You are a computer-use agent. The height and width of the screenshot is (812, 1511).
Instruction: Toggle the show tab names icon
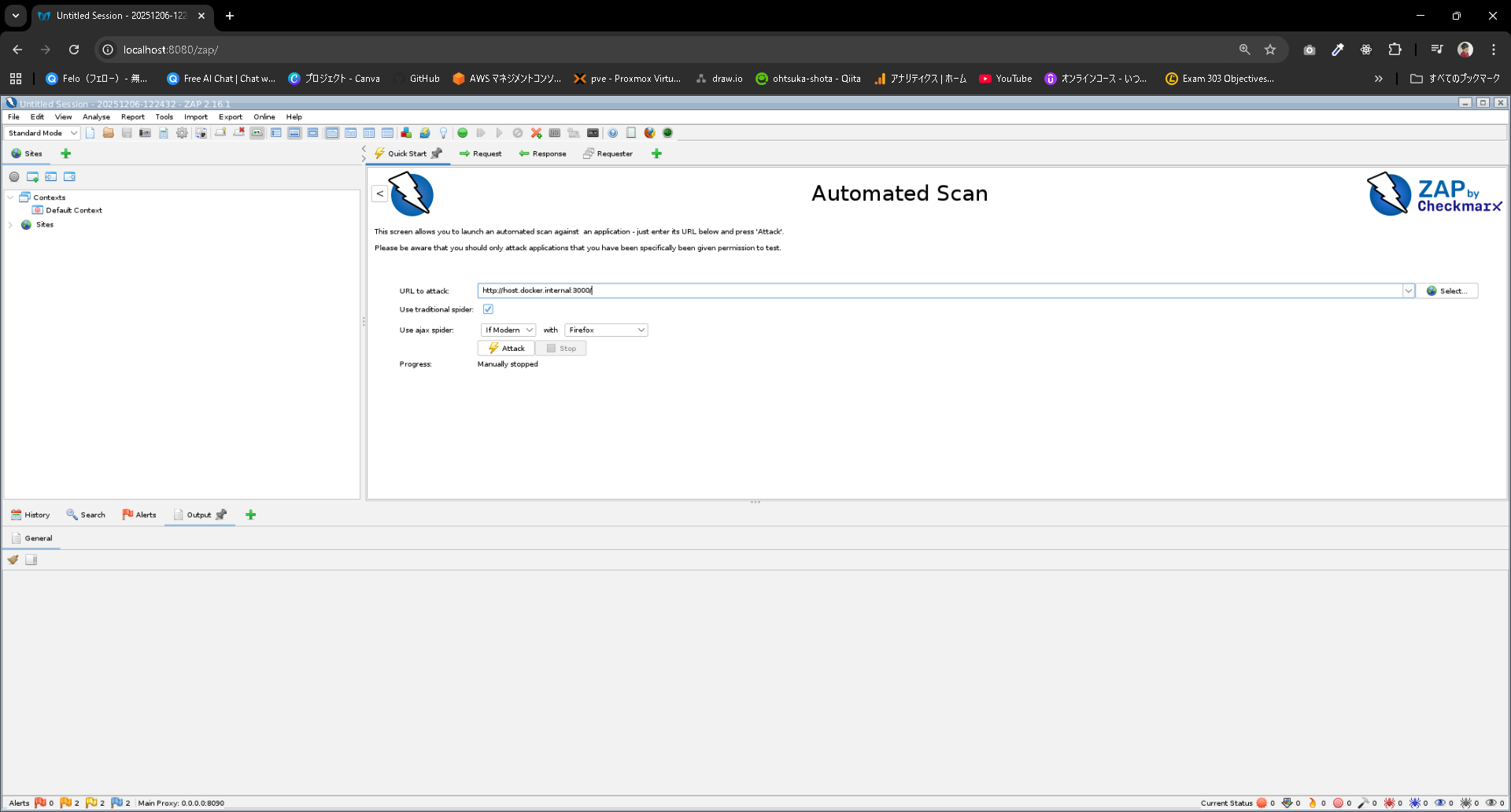pos(257,133)
